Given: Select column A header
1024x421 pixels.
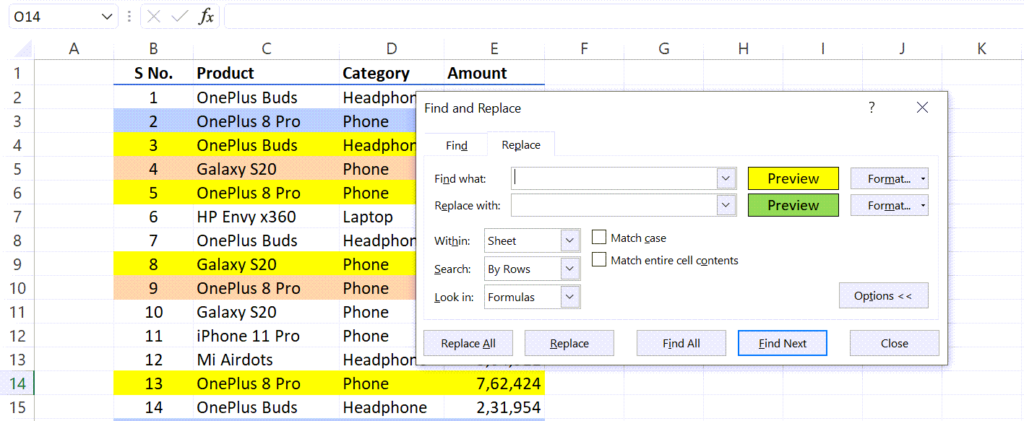Looking at the screenshot, I should (x=74, y=48).
